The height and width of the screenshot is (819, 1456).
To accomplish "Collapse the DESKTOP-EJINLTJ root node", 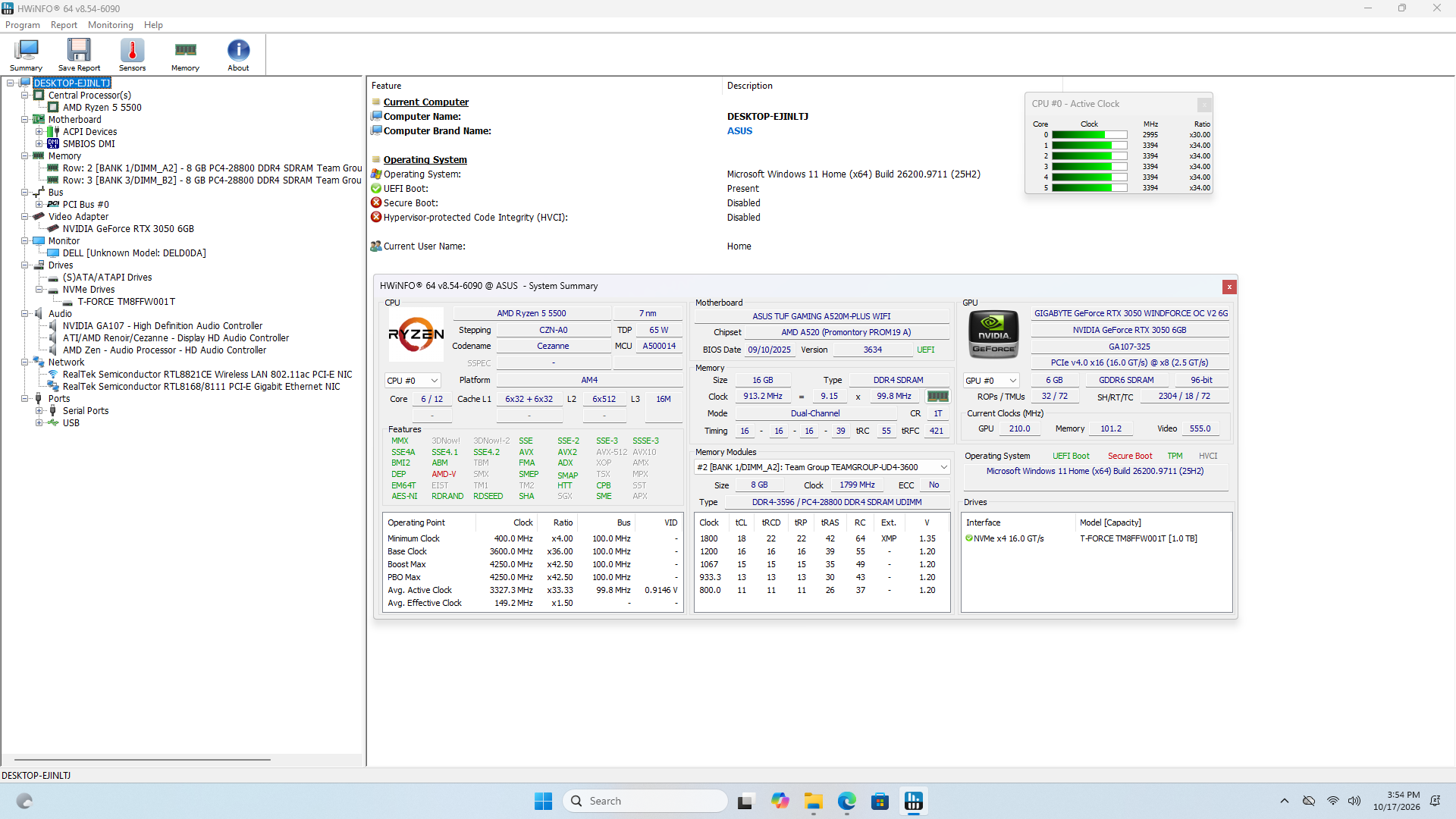I will 11,83.
